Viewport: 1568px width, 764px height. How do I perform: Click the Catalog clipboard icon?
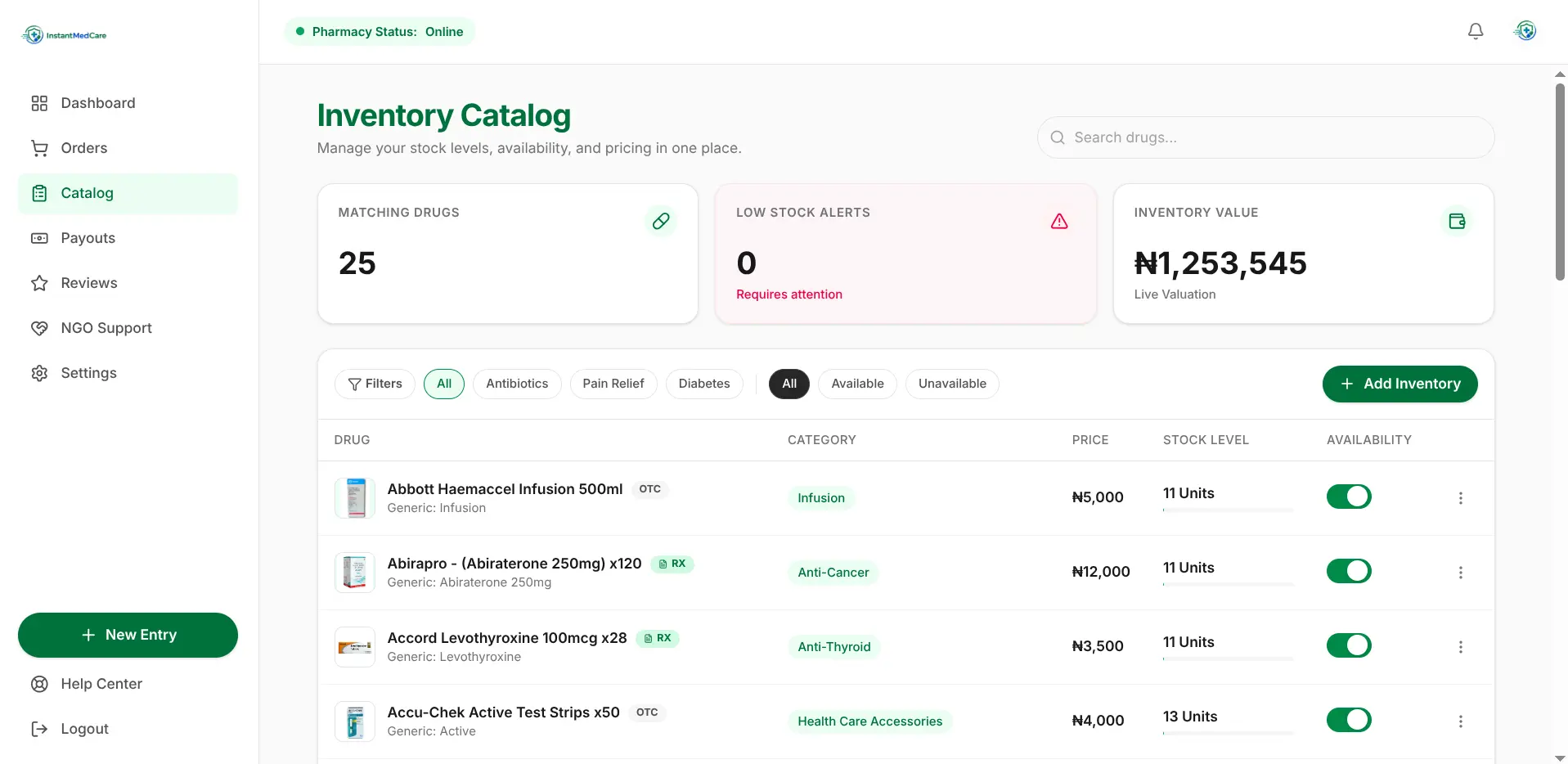coord(39,193)
